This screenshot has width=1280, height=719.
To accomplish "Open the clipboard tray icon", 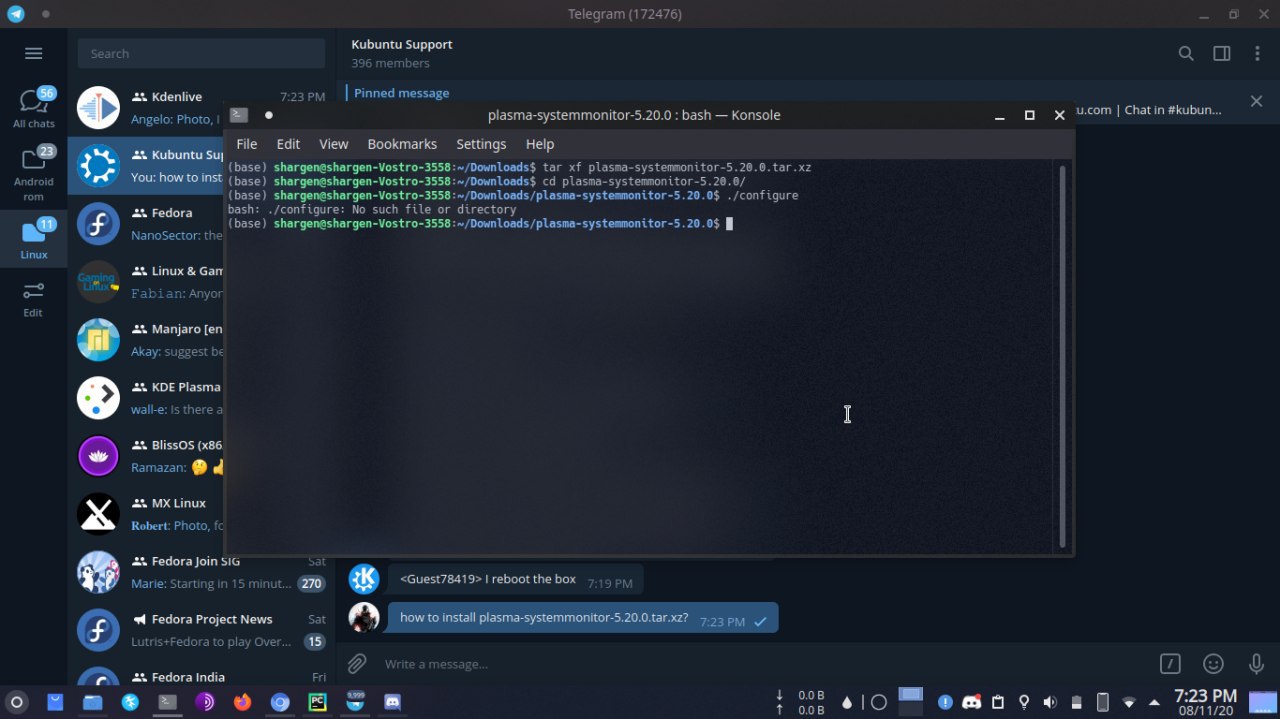I will [997, 702].
